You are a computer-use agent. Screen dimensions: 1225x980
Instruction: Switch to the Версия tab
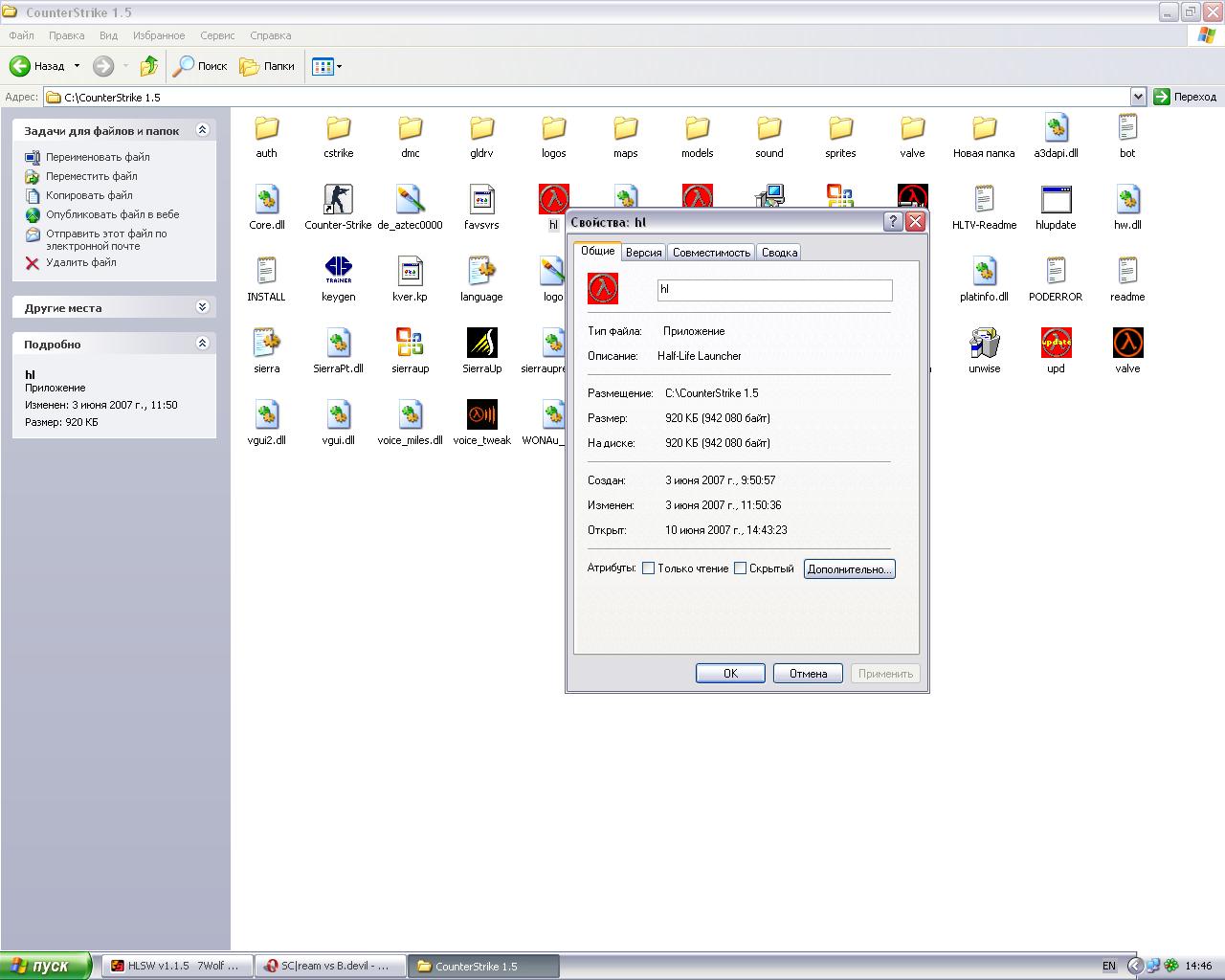643,253
